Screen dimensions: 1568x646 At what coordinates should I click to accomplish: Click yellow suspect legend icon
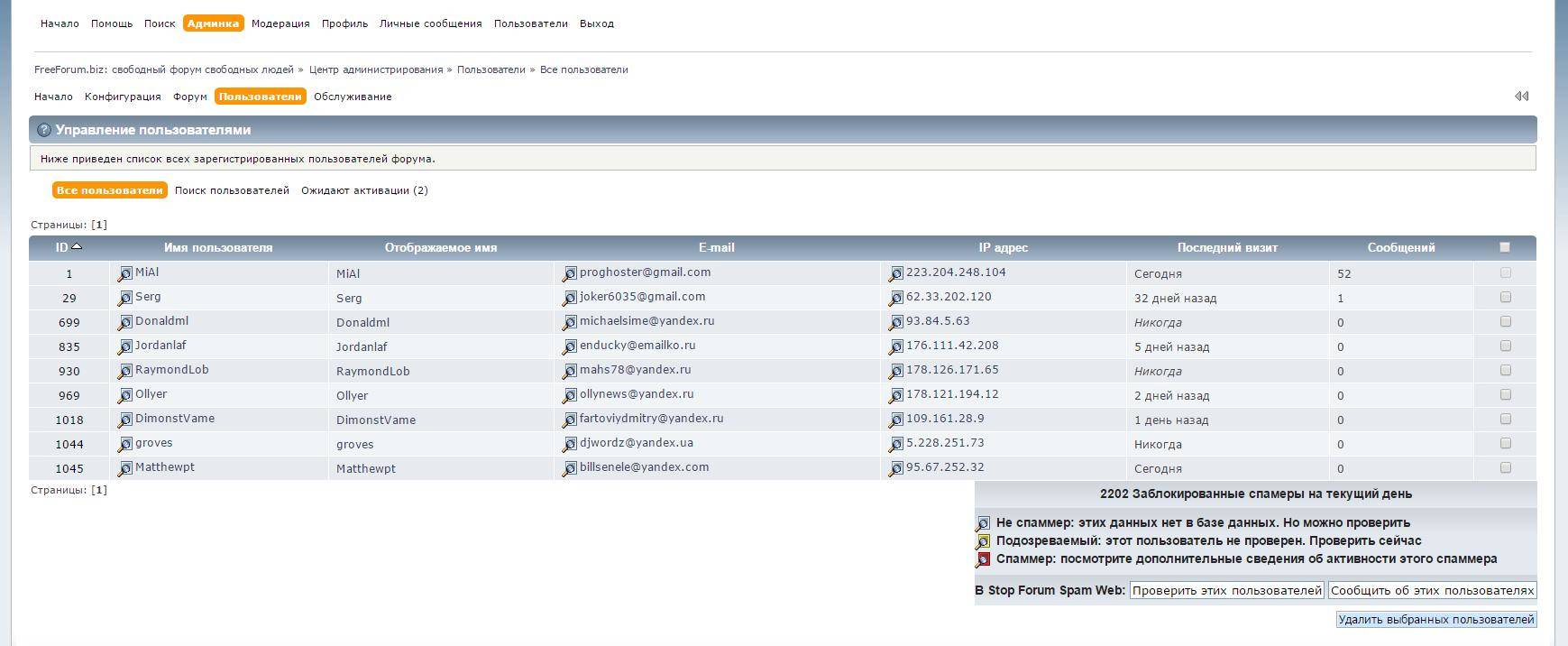coord(983,541)
